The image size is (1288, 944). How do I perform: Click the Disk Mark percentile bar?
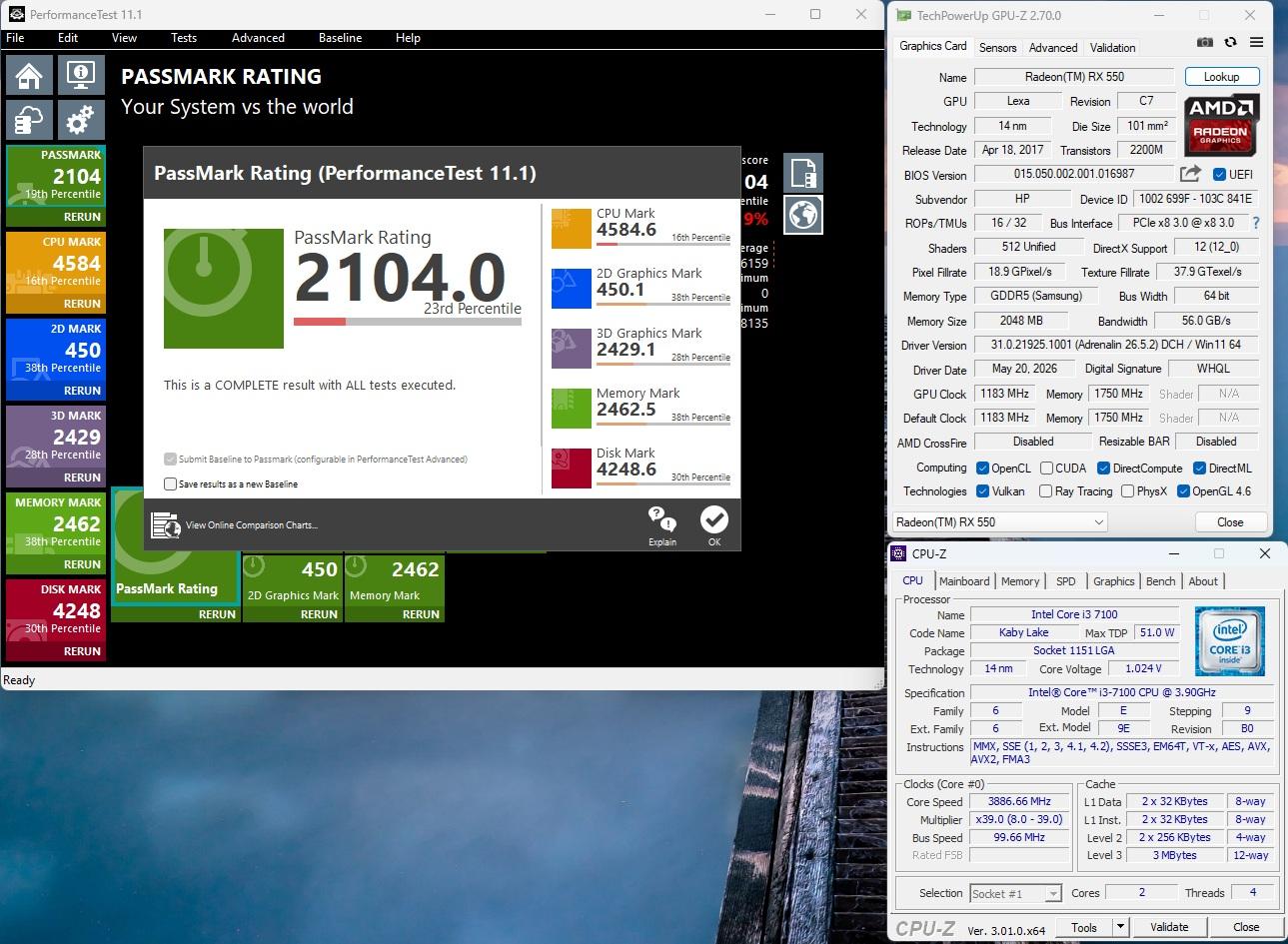(x=662, y=483)
